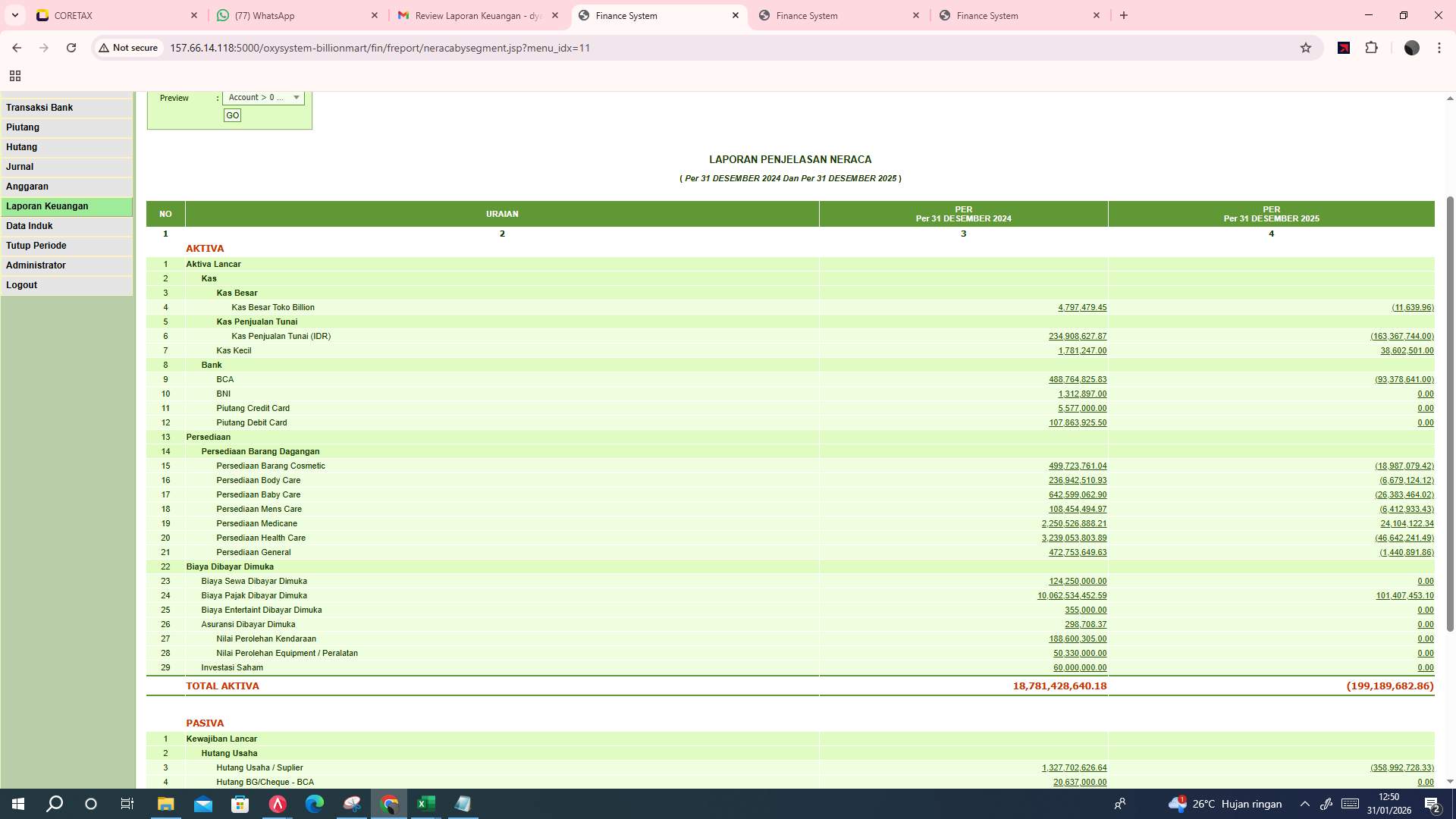This screenshot has width=1456, height=819.
Task: Launch Excel from the taskbar
Action: click(x=425, y=804)
